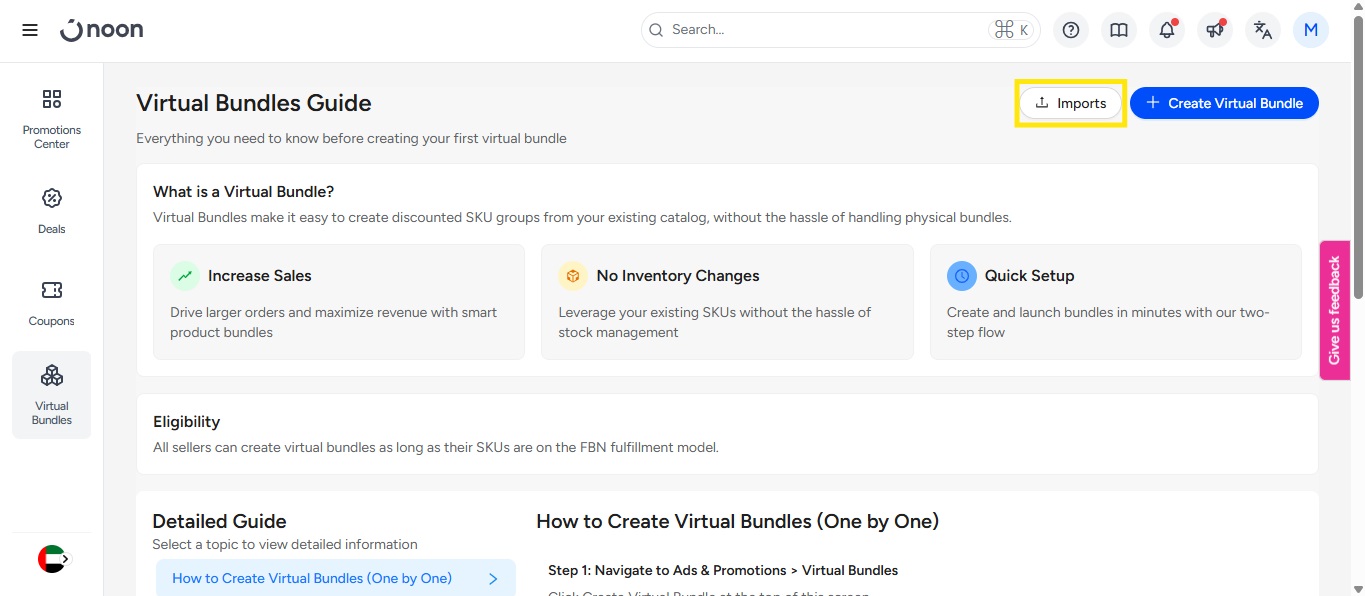Image resolution: width=1365 pixels, height=596 pixels.
Task: Click the page vertical scrollbar
Action: point(1357,160)
